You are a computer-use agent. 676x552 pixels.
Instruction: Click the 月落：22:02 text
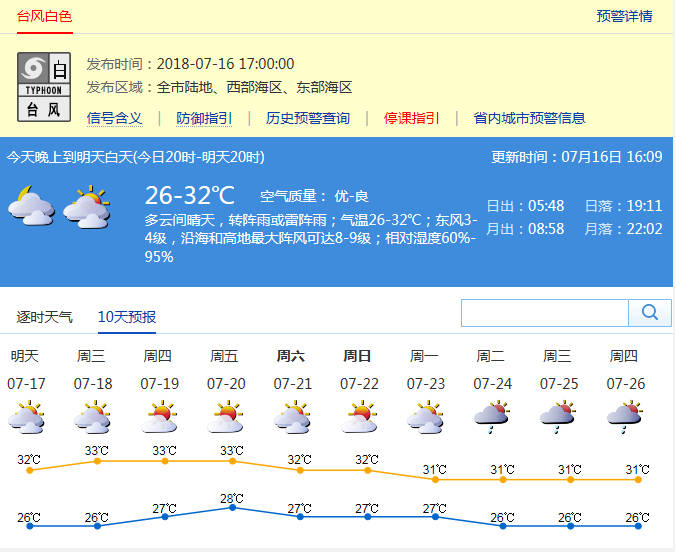[x=623, y=229]
